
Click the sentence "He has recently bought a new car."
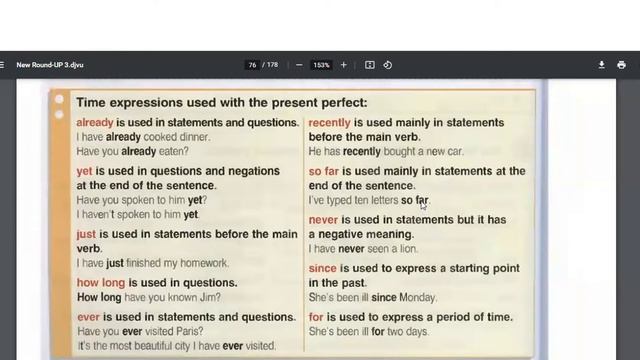click(386, 151)
